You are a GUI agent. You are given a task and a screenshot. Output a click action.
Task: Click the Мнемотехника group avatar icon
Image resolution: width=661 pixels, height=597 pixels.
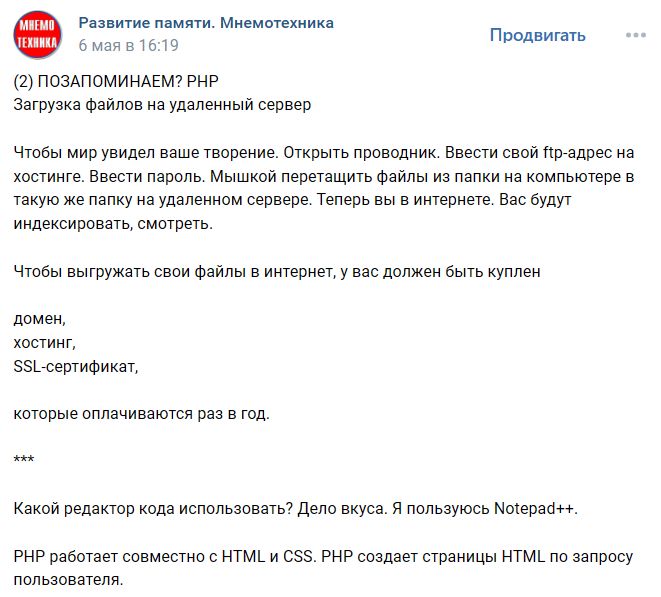click(x=37, y=35)
